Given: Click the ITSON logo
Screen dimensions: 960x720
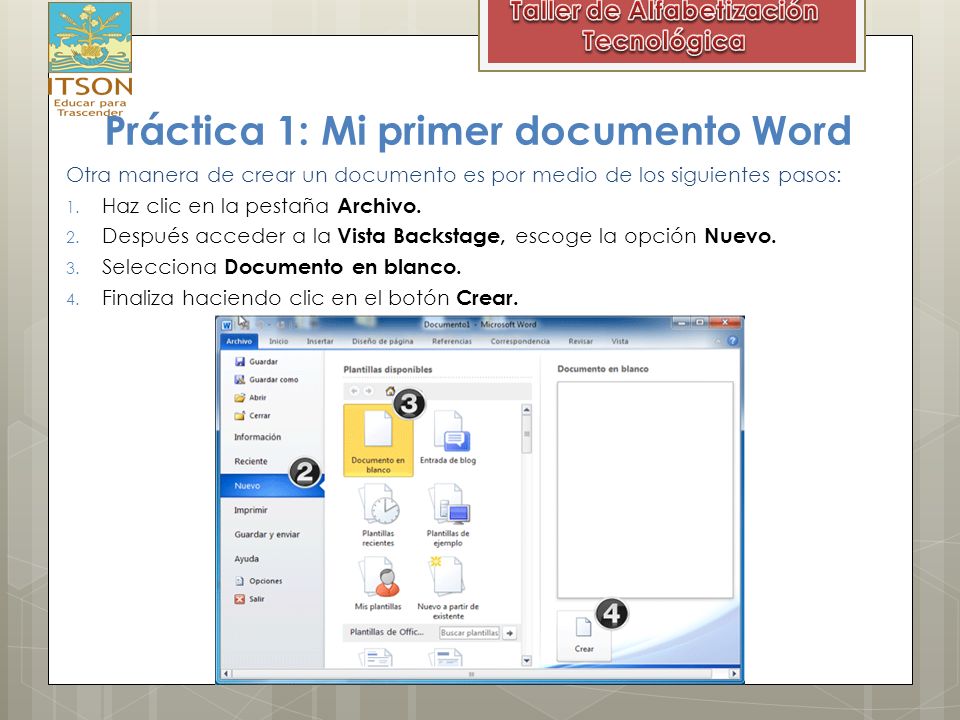Looking at the screenshot, I should coord(90,59).
